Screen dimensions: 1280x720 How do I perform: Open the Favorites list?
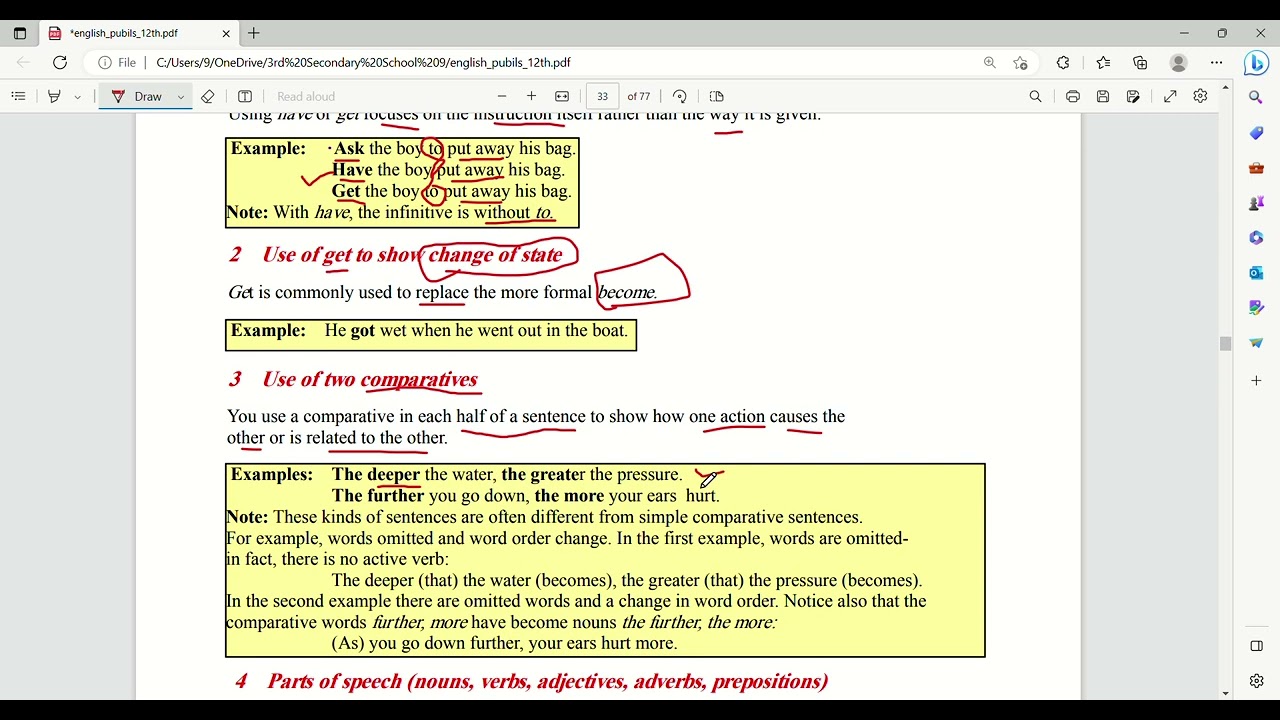click(x=1103, y=62)
